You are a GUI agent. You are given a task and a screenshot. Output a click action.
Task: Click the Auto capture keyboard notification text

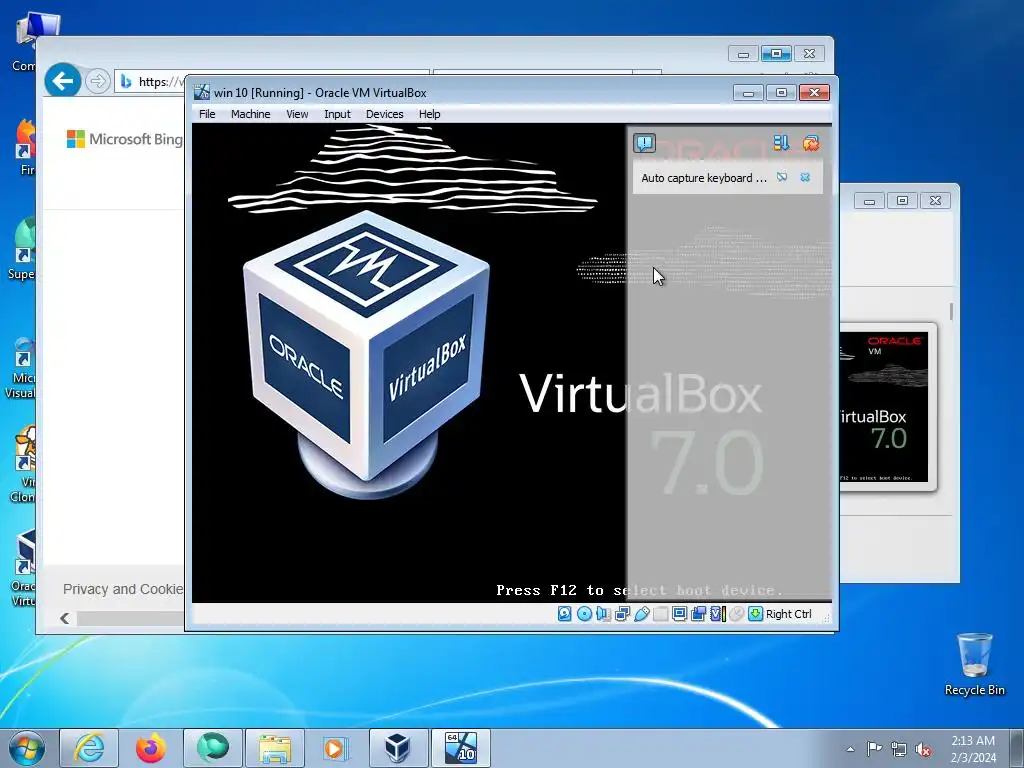703,178
